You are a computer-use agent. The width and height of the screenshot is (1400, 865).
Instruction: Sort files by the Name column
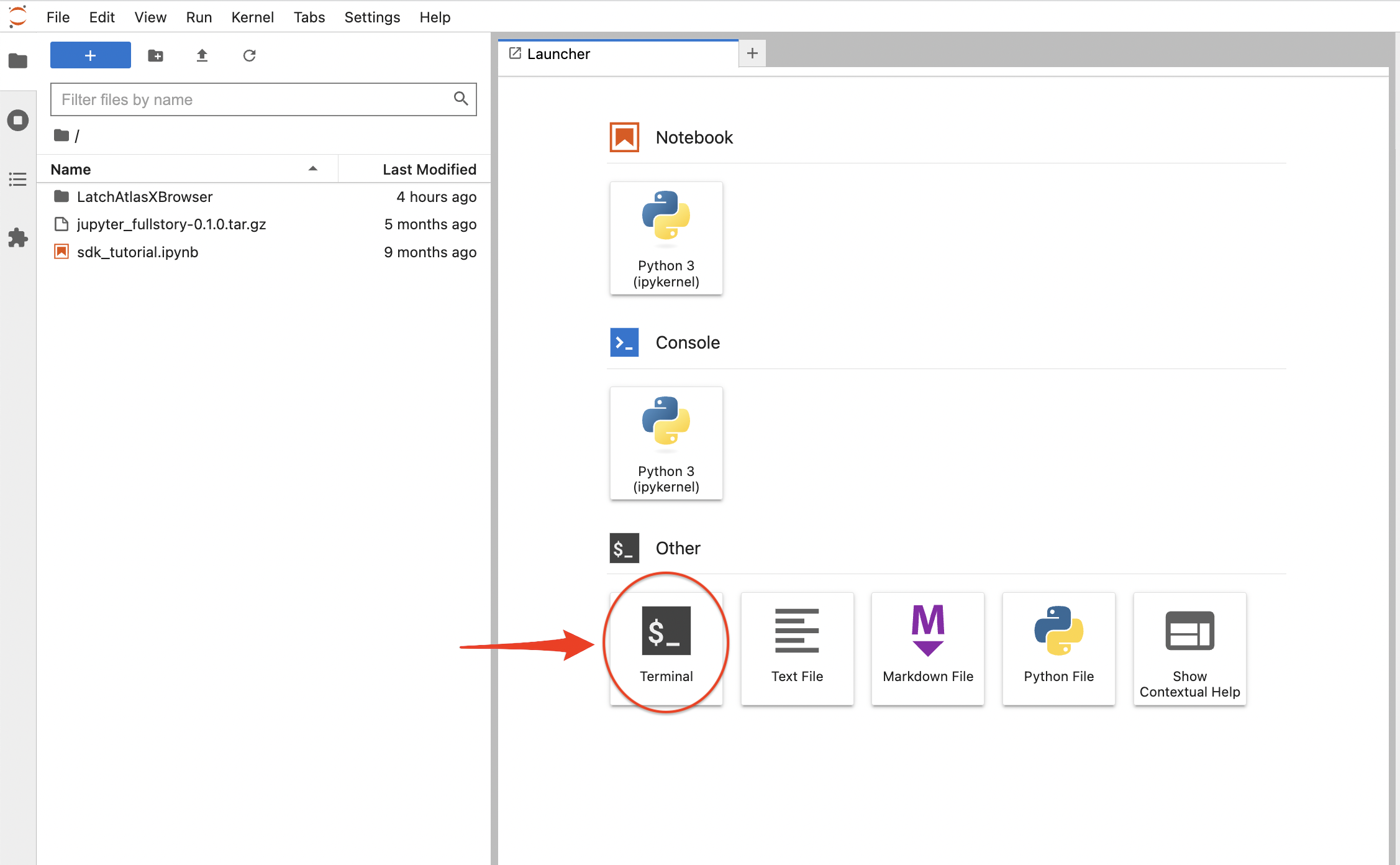187,169
